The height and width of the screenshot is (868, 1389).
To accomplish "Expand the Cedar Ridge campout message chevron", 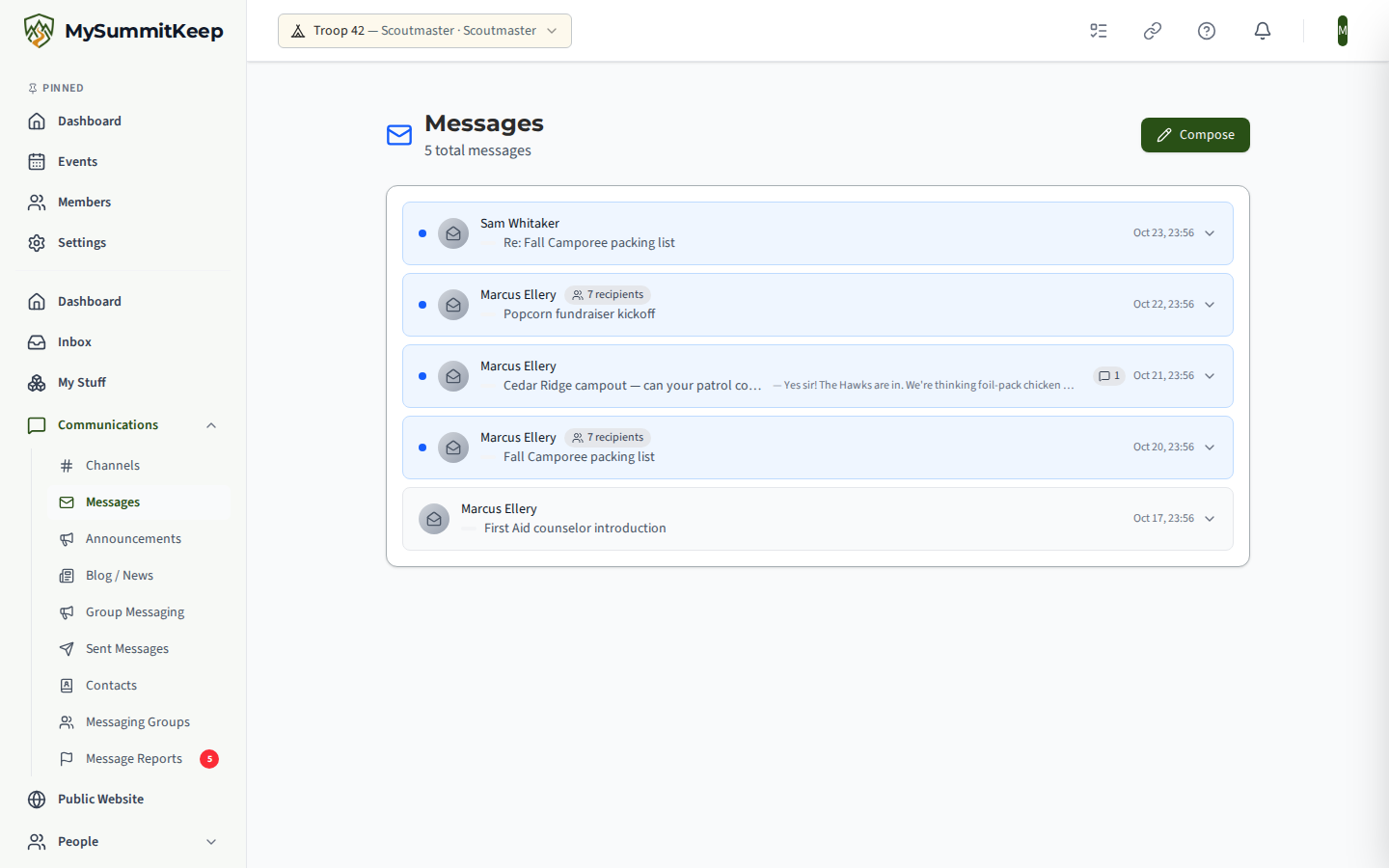I will click(1210, 376).
